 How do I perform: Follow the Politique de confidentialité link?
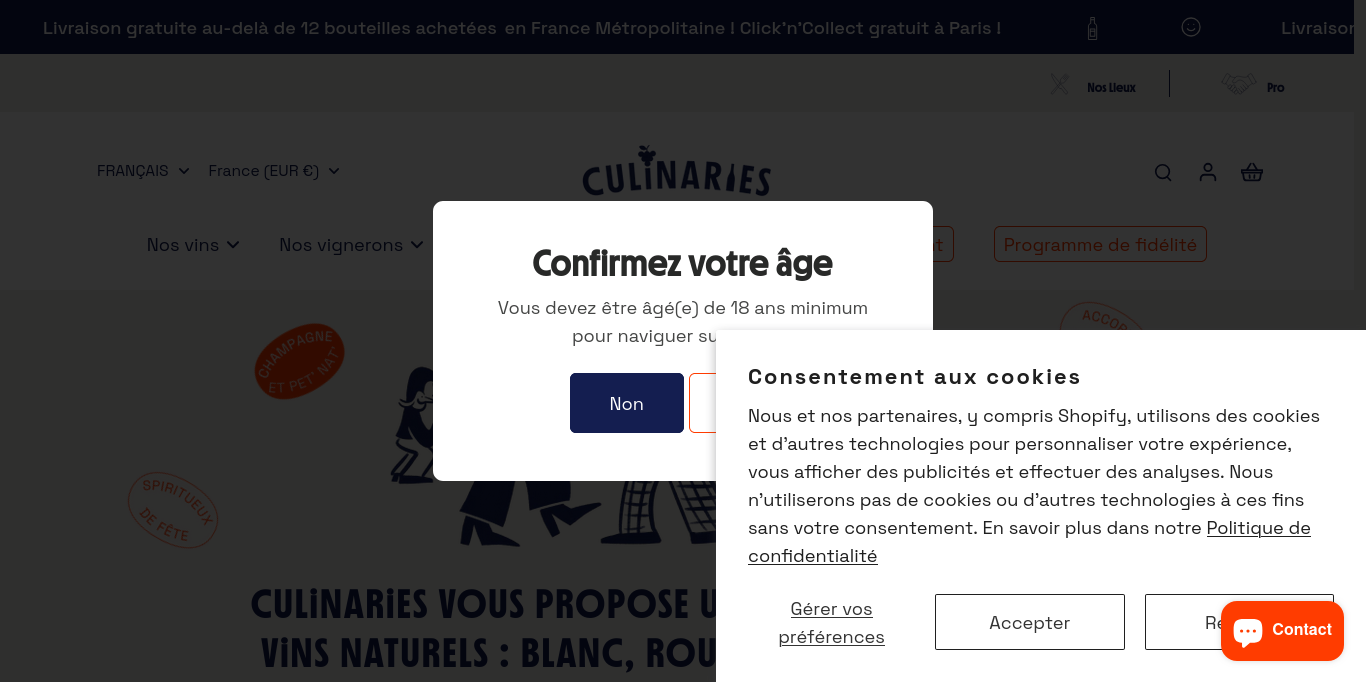(x=1257, y=527)
